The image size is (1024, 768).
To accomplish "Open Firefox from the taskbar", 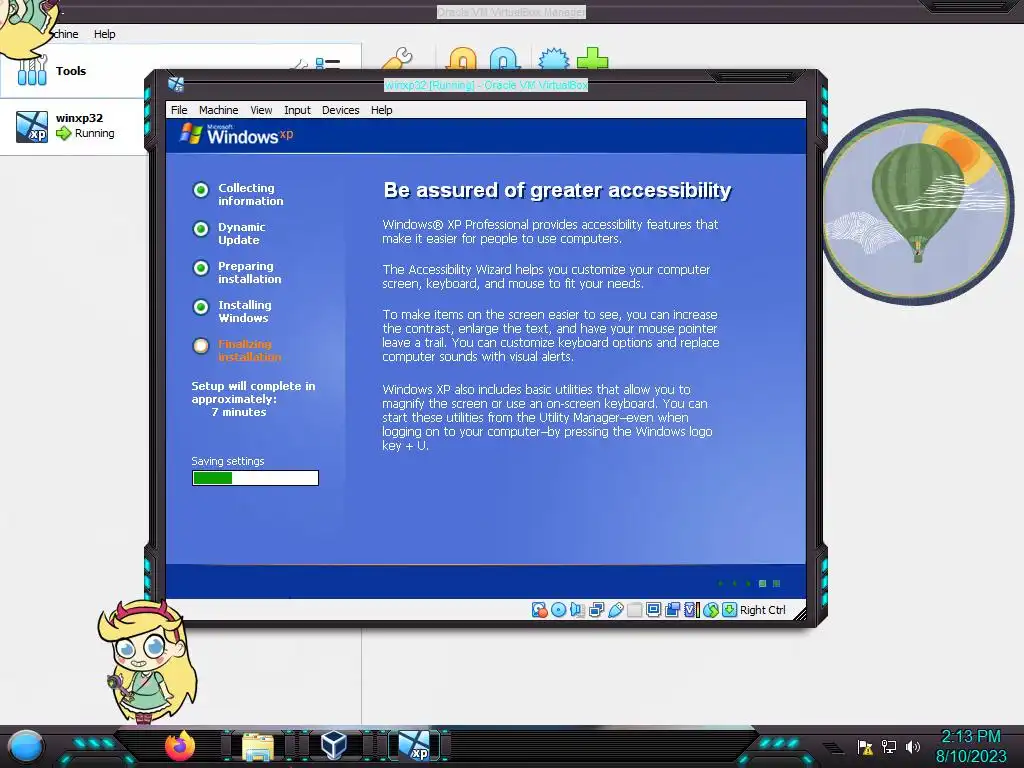I will click(x=180, y=746).
